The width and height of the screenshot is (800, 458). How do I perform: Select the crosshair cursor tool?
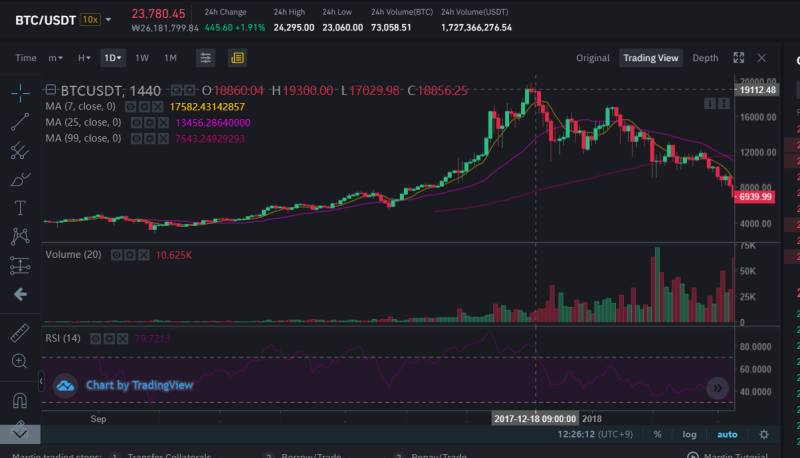[20, 93]
